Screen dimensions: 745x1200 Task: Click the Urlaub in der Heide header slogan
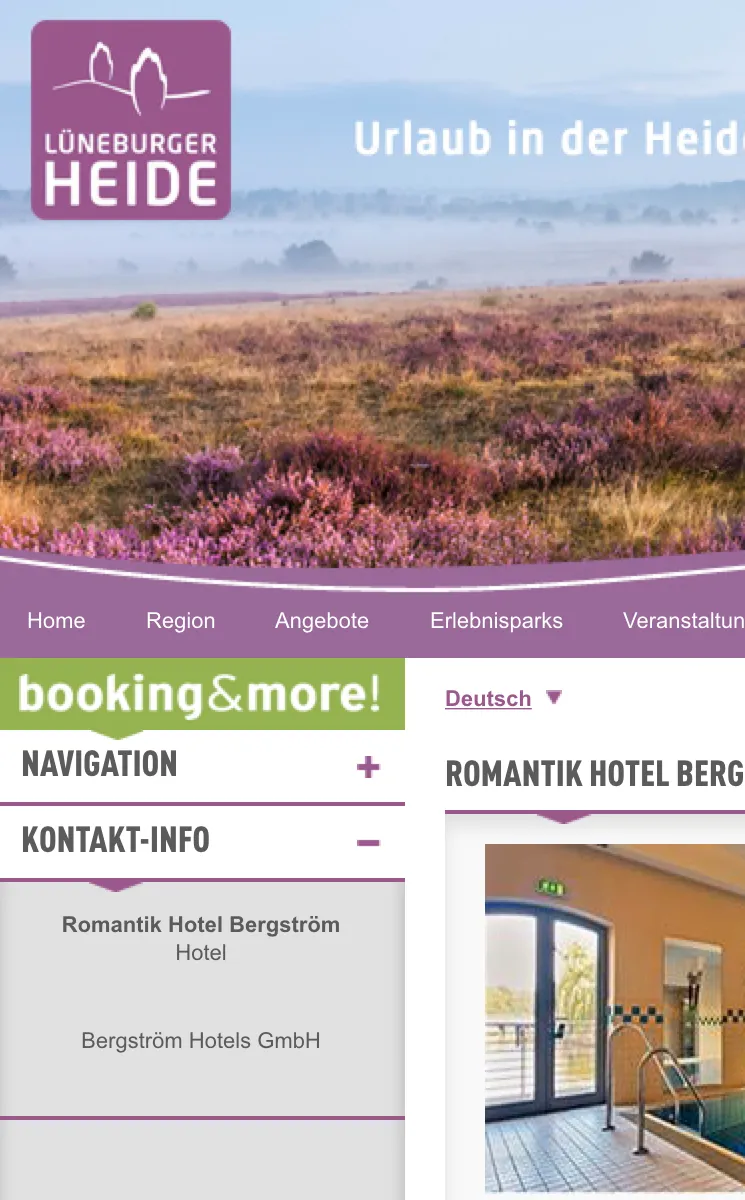pos(549,139)
